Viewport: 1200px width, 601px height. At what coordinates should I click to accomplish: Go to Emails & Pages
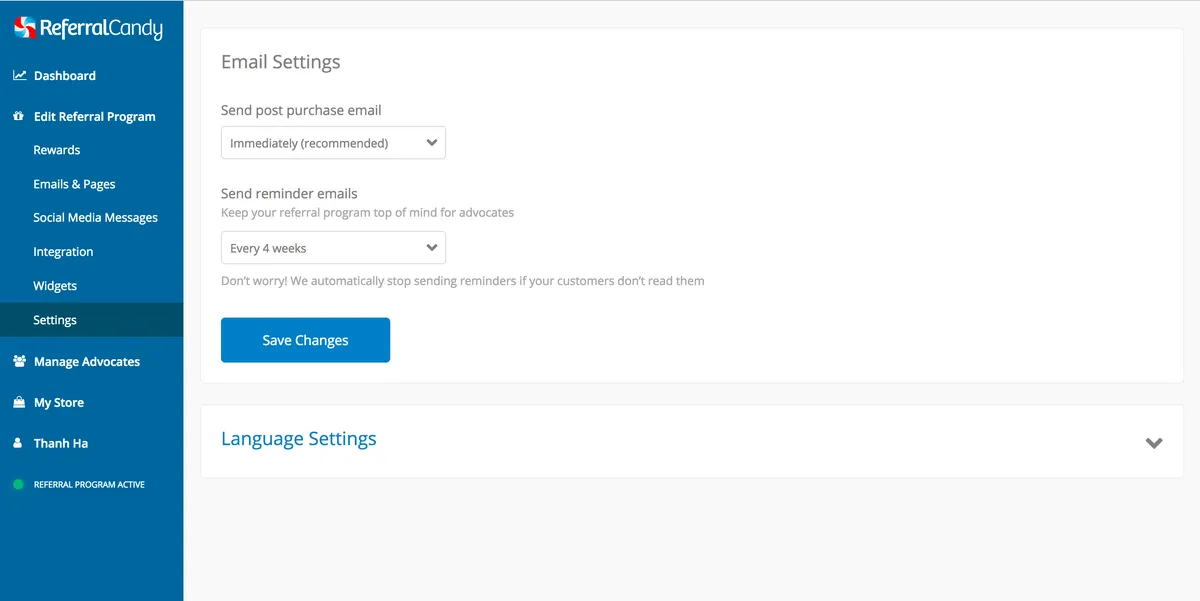click(74, 184)
